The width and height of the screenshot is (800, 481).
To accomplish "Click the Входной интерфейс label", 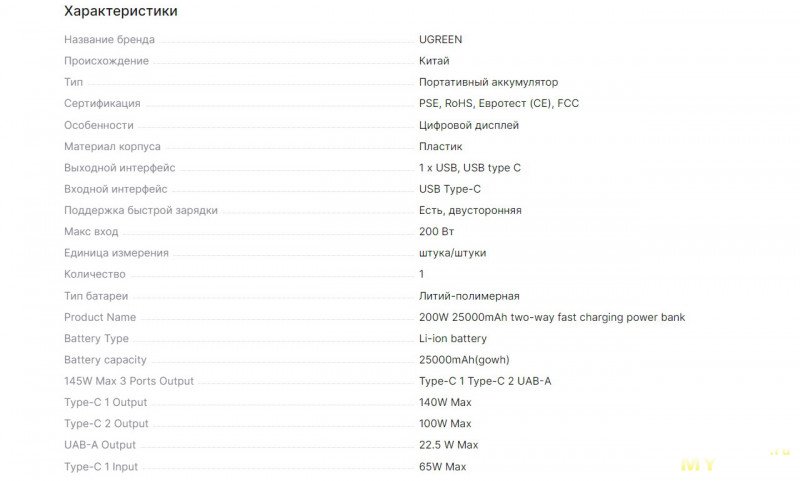I will point(116,189).
